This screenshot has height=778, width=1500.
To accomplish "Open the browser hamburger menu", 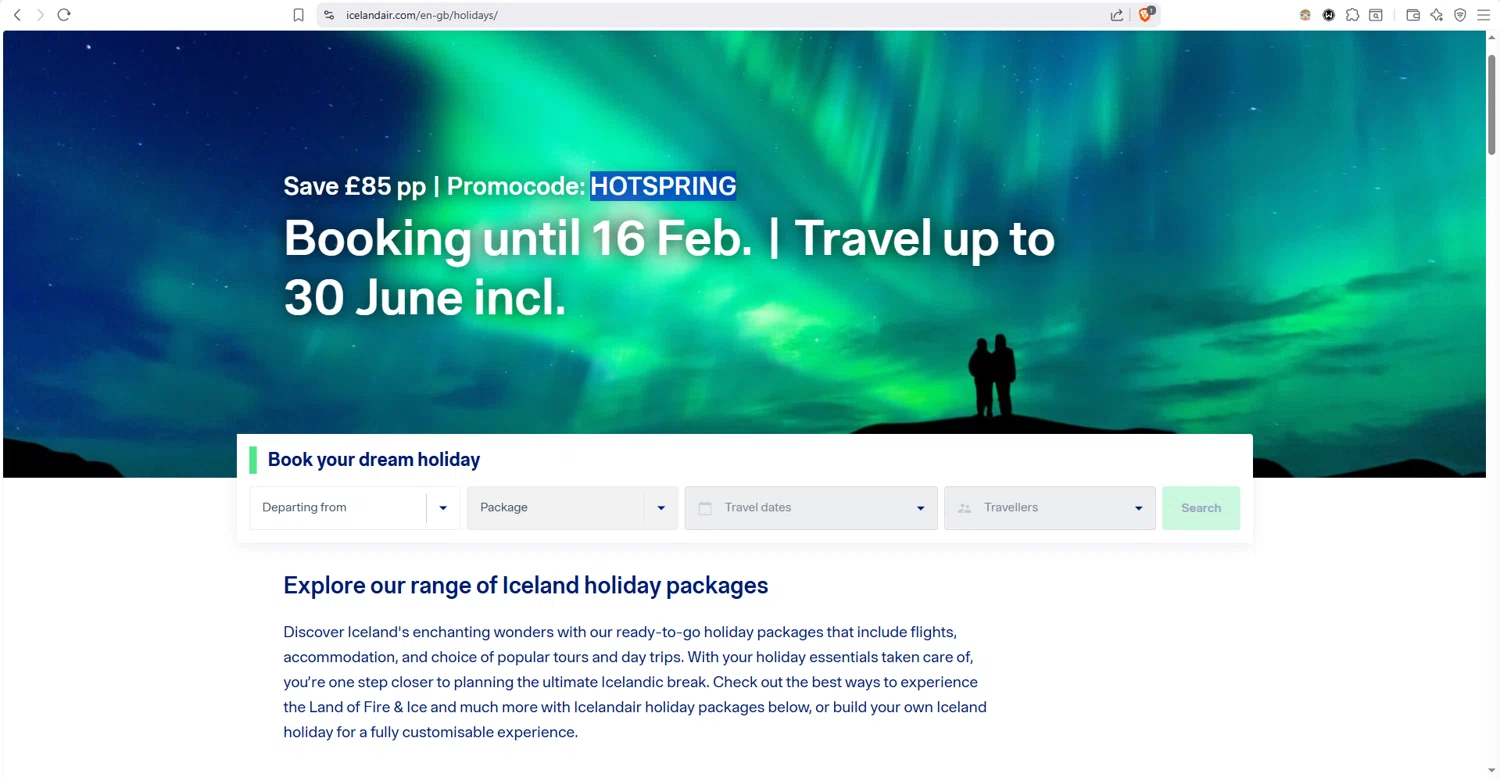I will click(x=1484, y=15).
